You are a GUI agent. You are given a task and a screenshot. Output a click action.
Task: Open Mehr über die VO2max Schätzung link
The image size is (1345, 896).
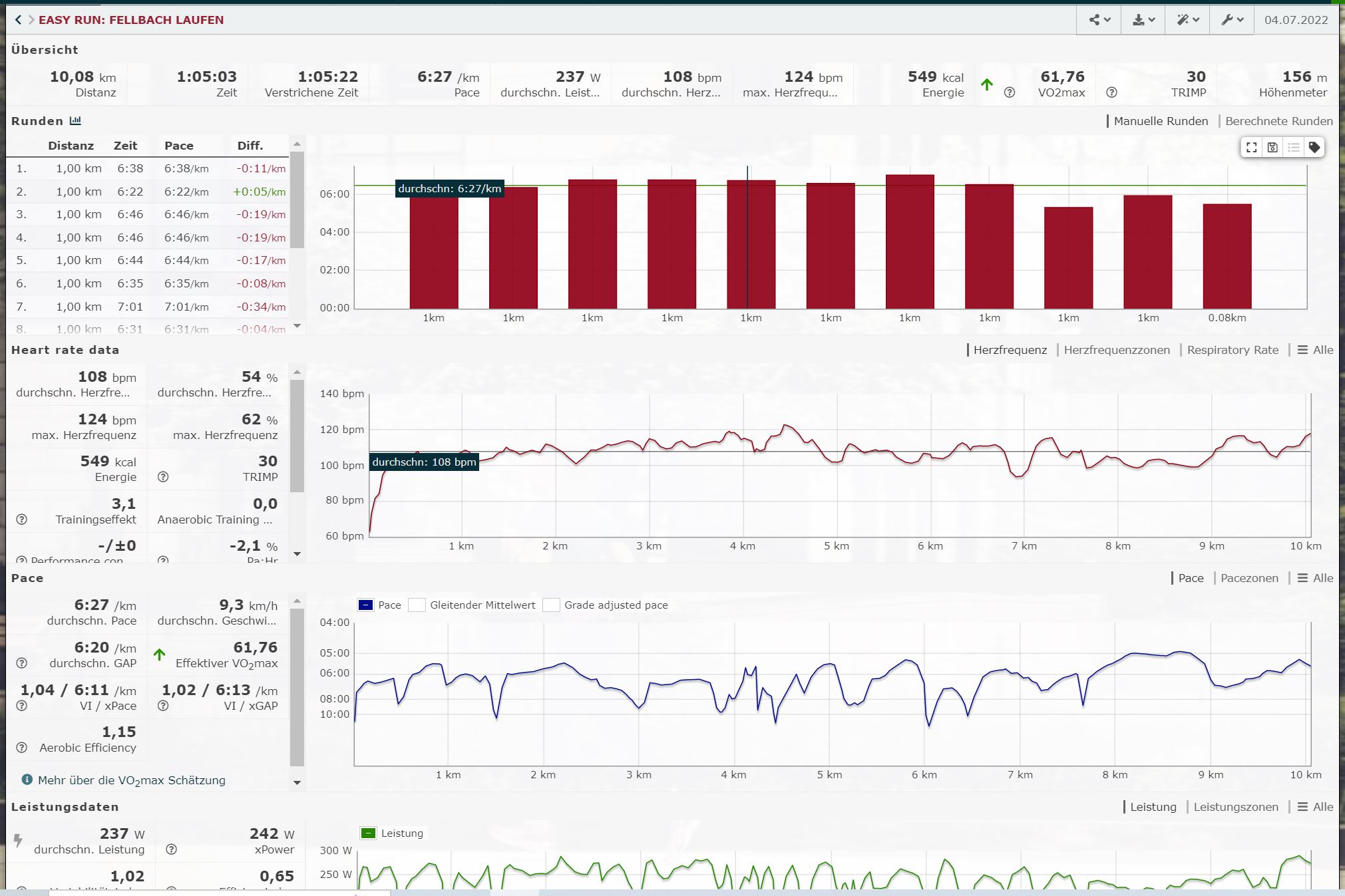(131, 780)
